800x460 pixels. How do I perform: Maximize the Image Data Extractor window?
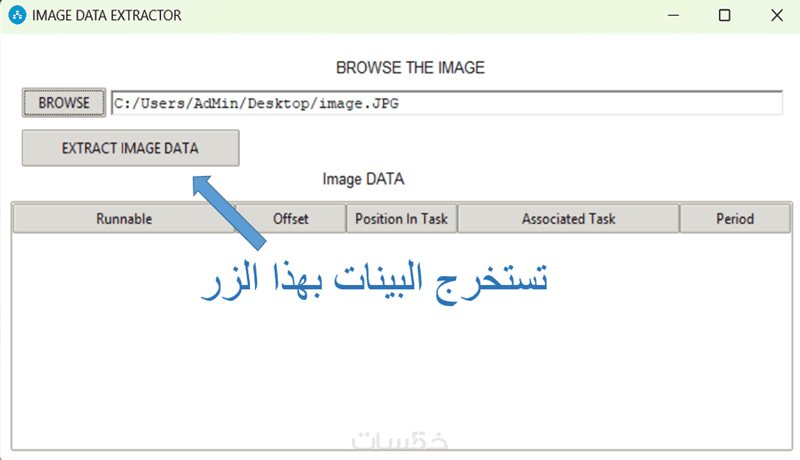pos(724,16)
